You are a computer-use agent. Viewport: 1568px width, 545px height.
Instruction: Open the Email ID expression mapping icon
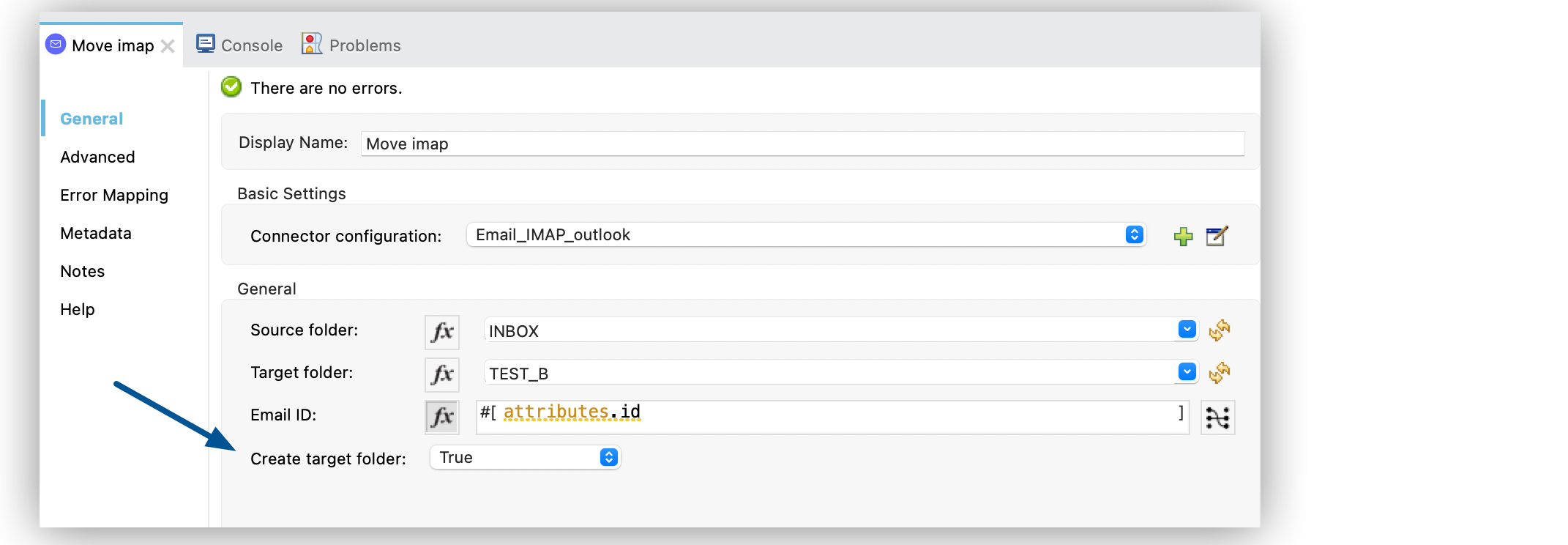(1217, 418)
